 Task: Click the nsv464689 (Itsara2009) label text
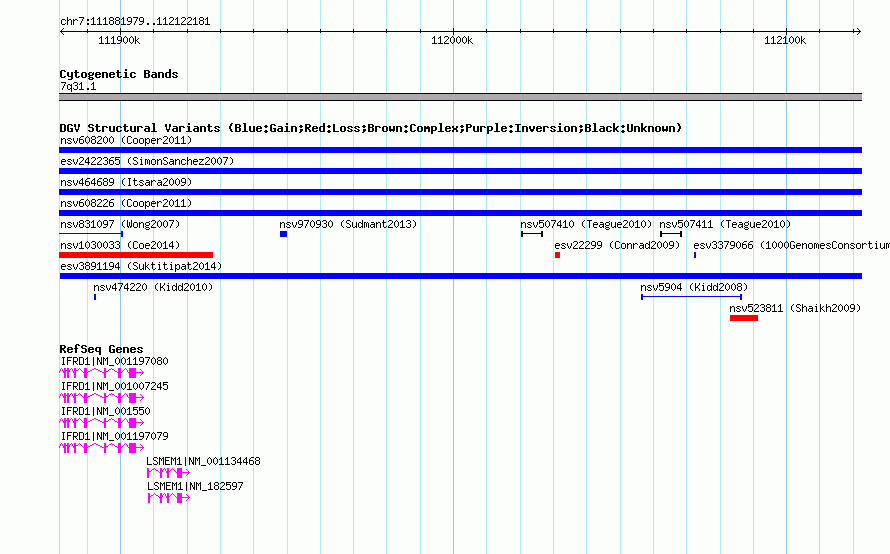pos(126,182)
